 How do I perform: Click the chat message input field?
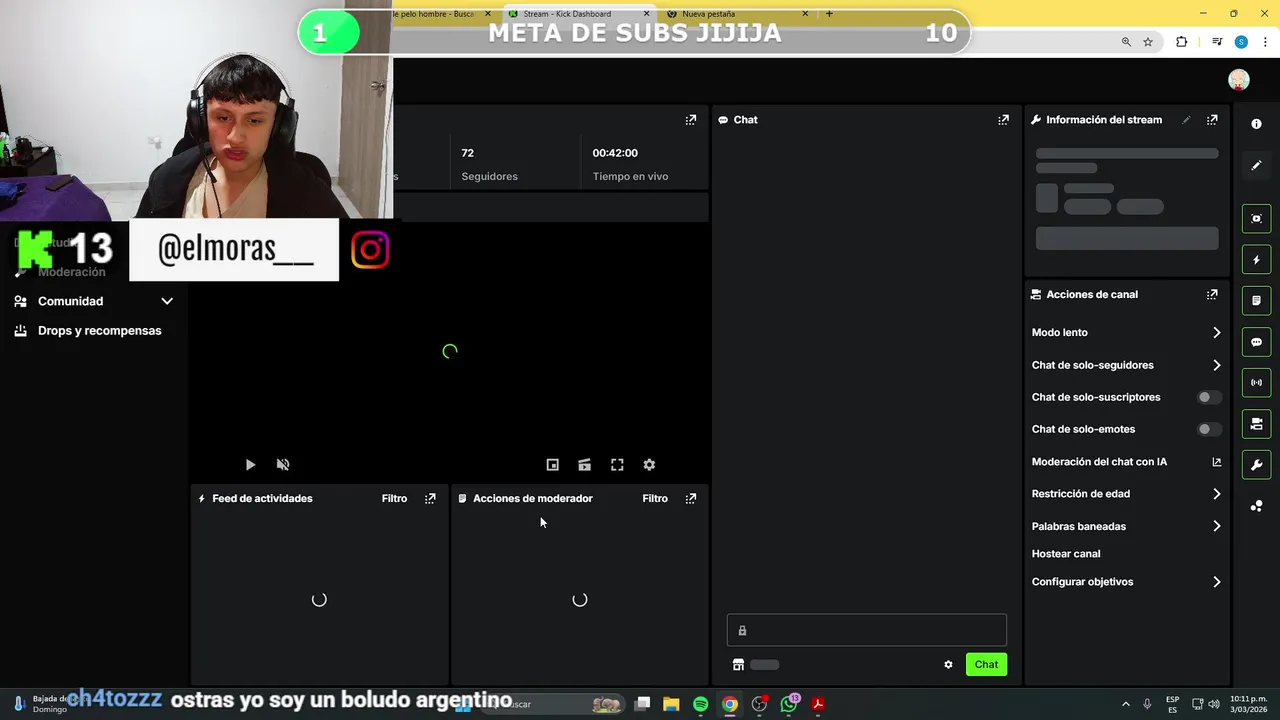866,630
